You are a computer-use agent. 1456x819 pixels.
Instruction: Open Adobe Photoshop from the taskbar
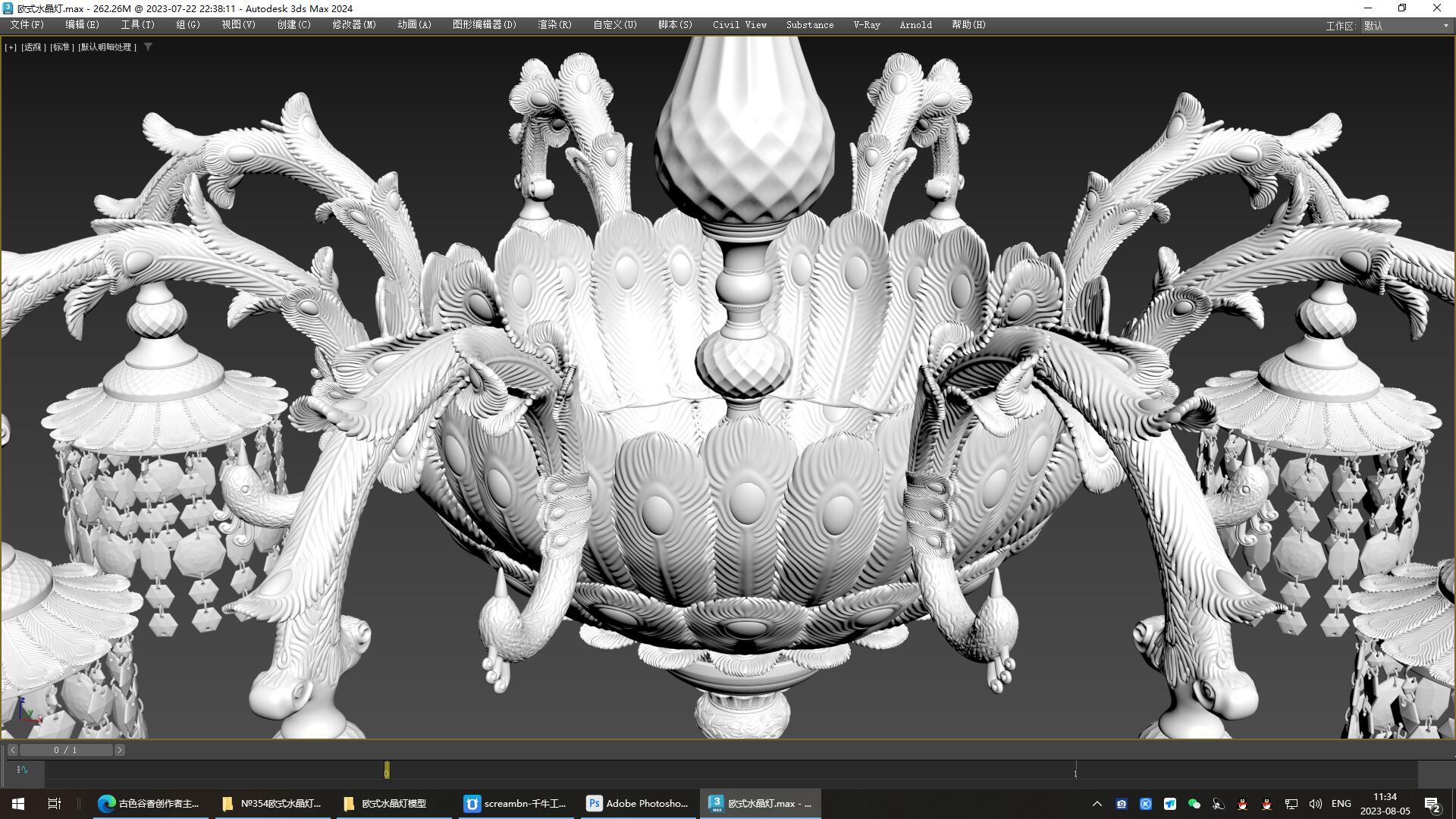pos(639,803)
